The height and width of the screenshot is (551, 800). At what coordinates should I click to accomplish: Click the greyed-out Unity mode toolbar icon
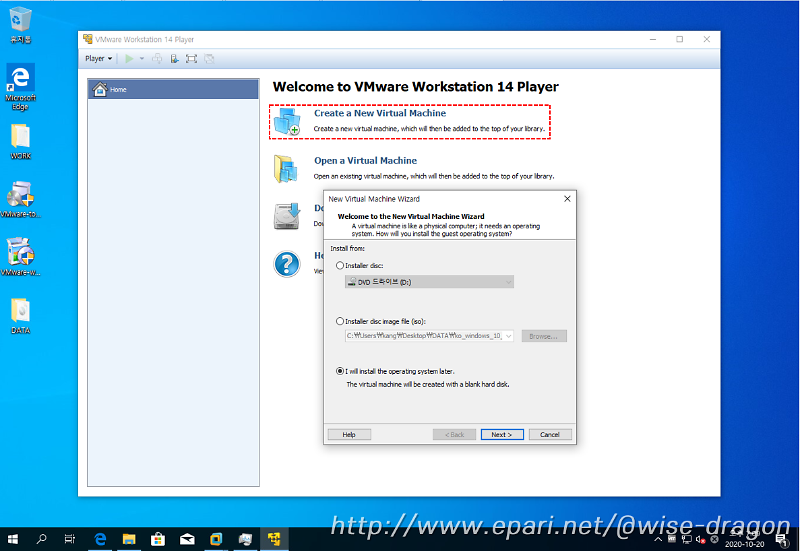(209, 59)
